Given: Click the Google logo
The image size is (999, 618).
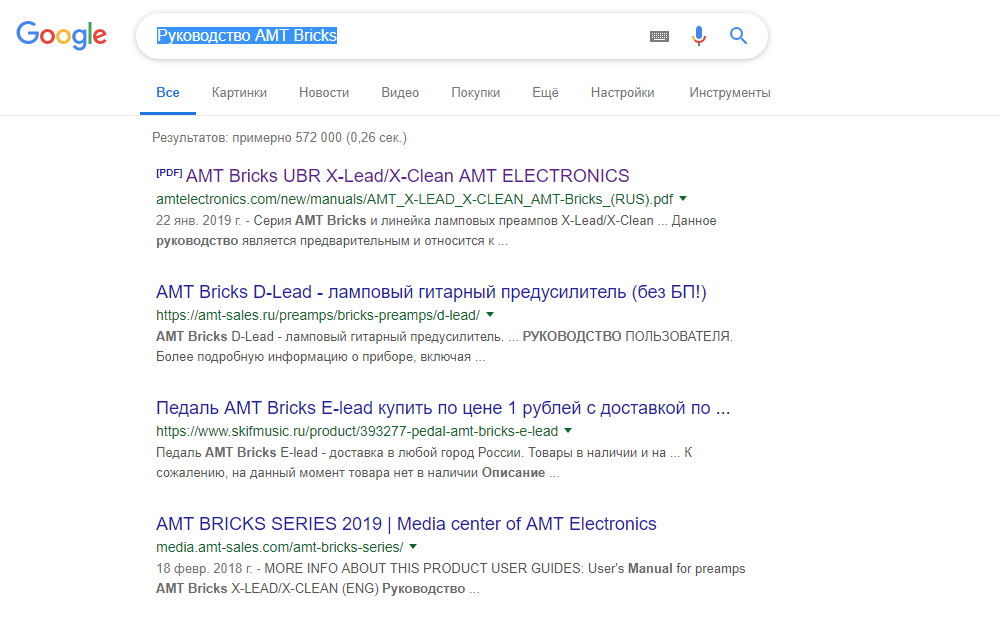Looking at the screenshot, I should pyautogui.click(x=61, y=35).
